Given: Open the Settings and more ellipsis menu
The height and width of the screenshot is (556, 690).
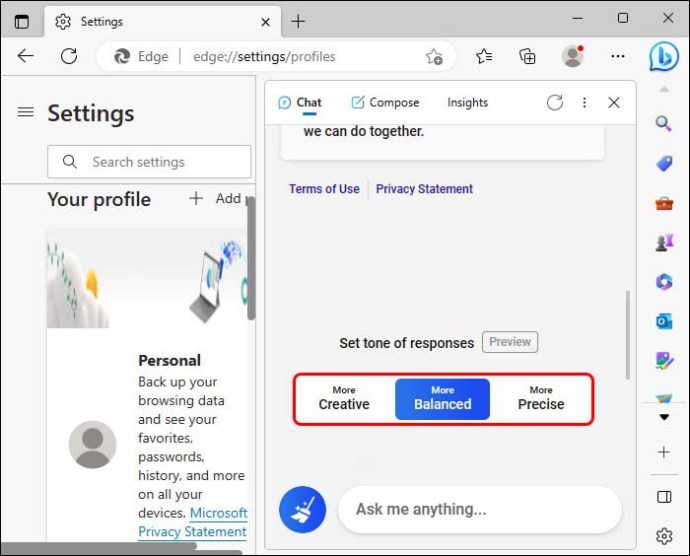Looking at the screenshot, I should (x=618, y=56).
